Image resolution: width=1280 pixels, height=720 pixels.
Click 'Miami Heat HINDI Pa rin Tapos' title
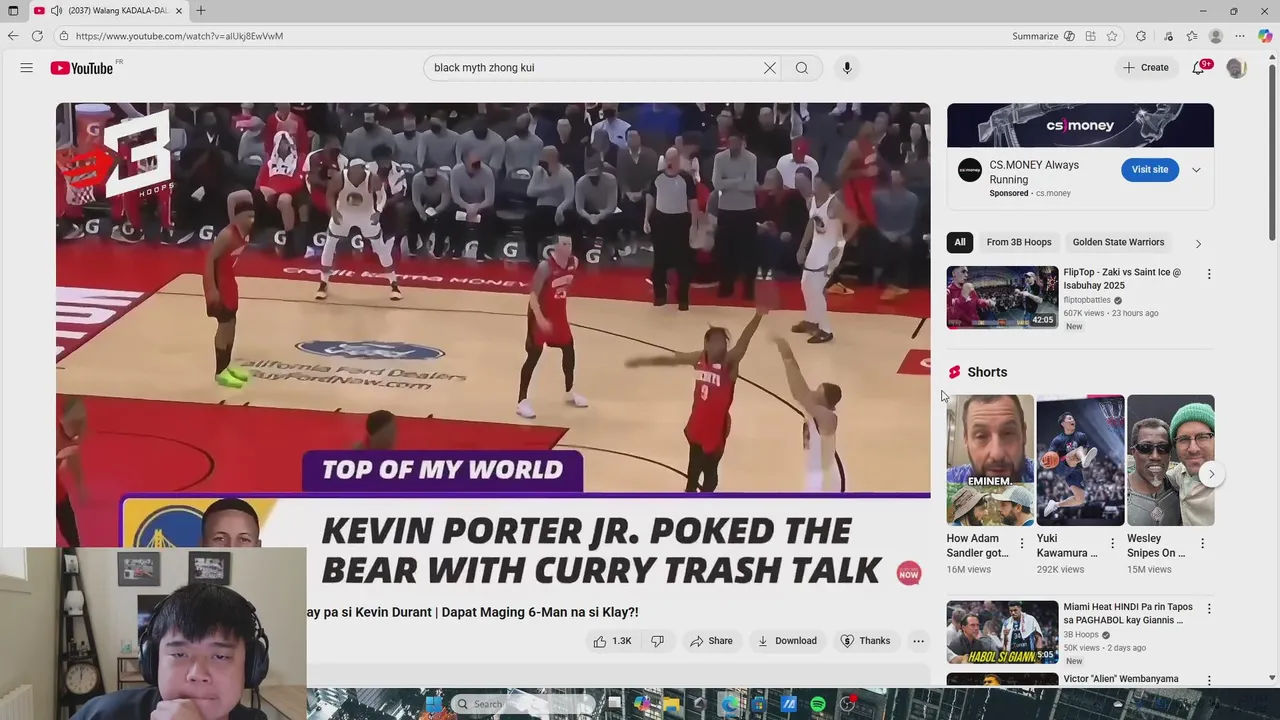coord(1128,613)
